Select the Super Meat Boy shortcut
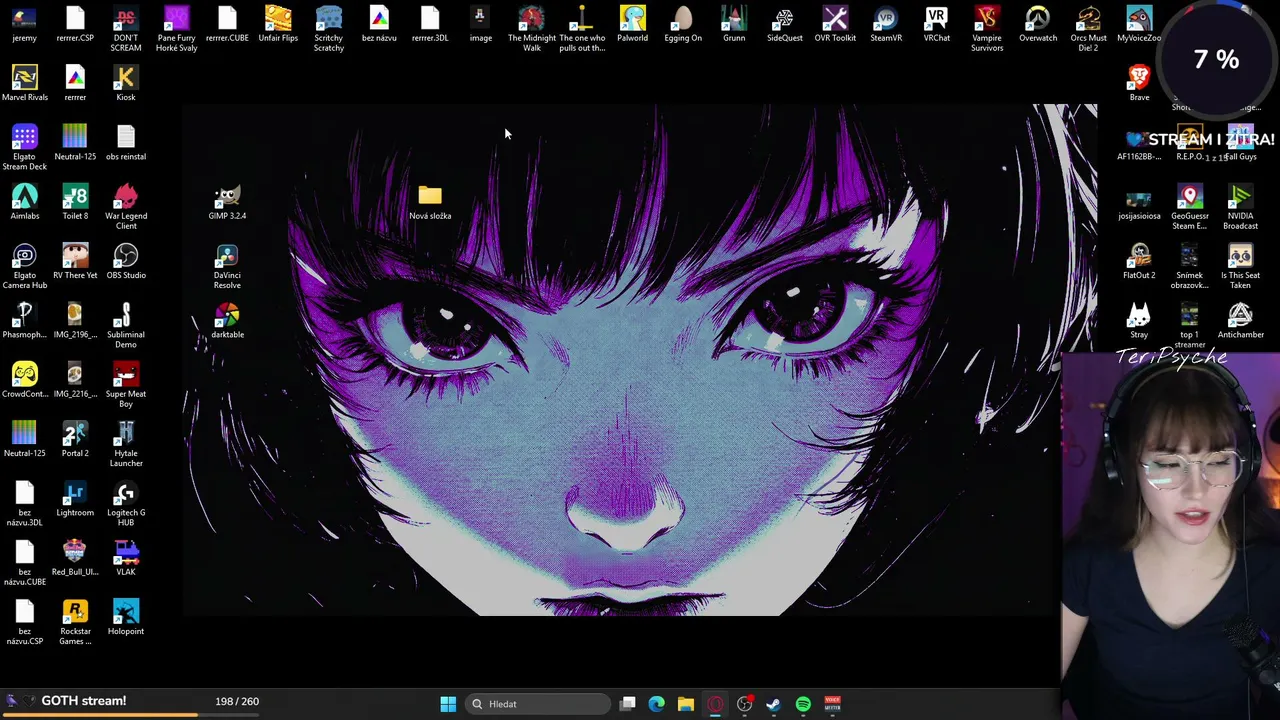 pyautogui.click(x=126, y=385)
